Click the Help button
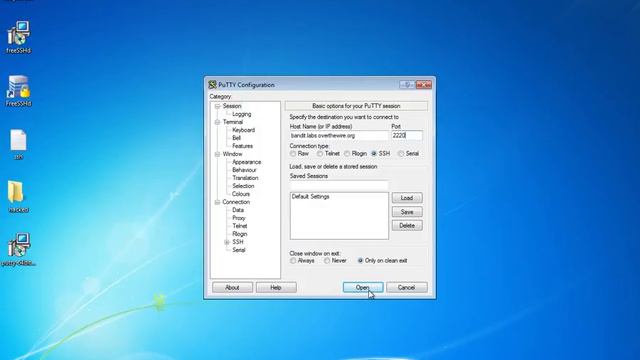The width and height of the screenshot is (640, 360). (x=276, y=288)
